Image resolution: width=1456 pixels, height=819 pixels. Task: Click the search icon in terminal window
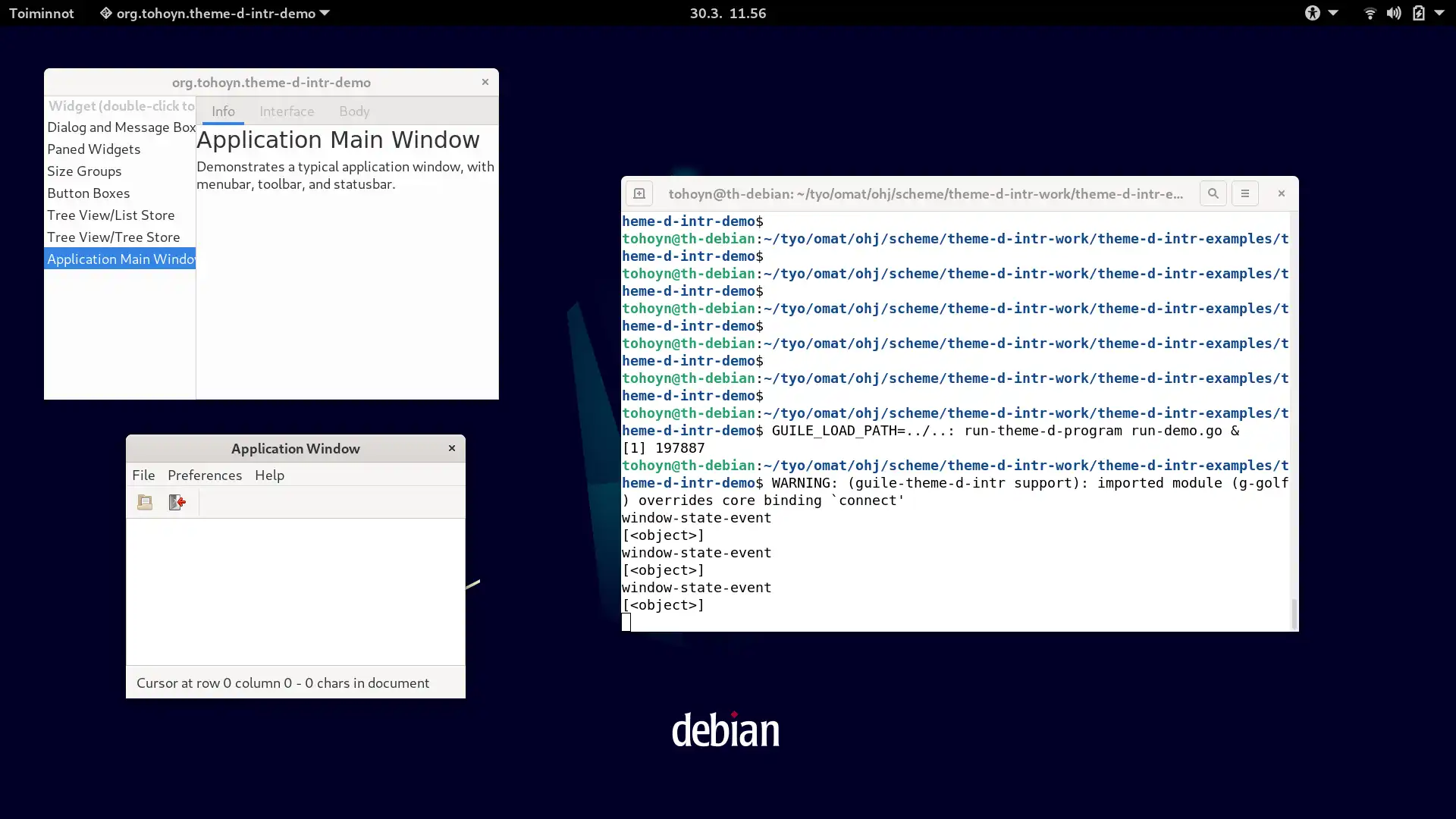click(x=1213, y=193)
